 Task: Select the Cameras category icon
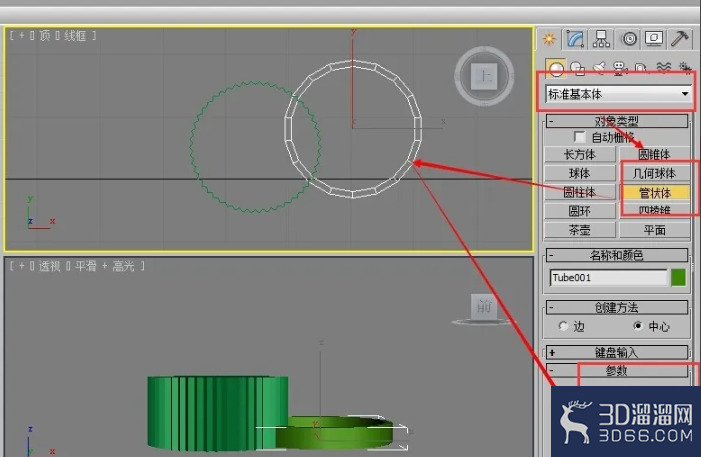click(x=620, y=68)
